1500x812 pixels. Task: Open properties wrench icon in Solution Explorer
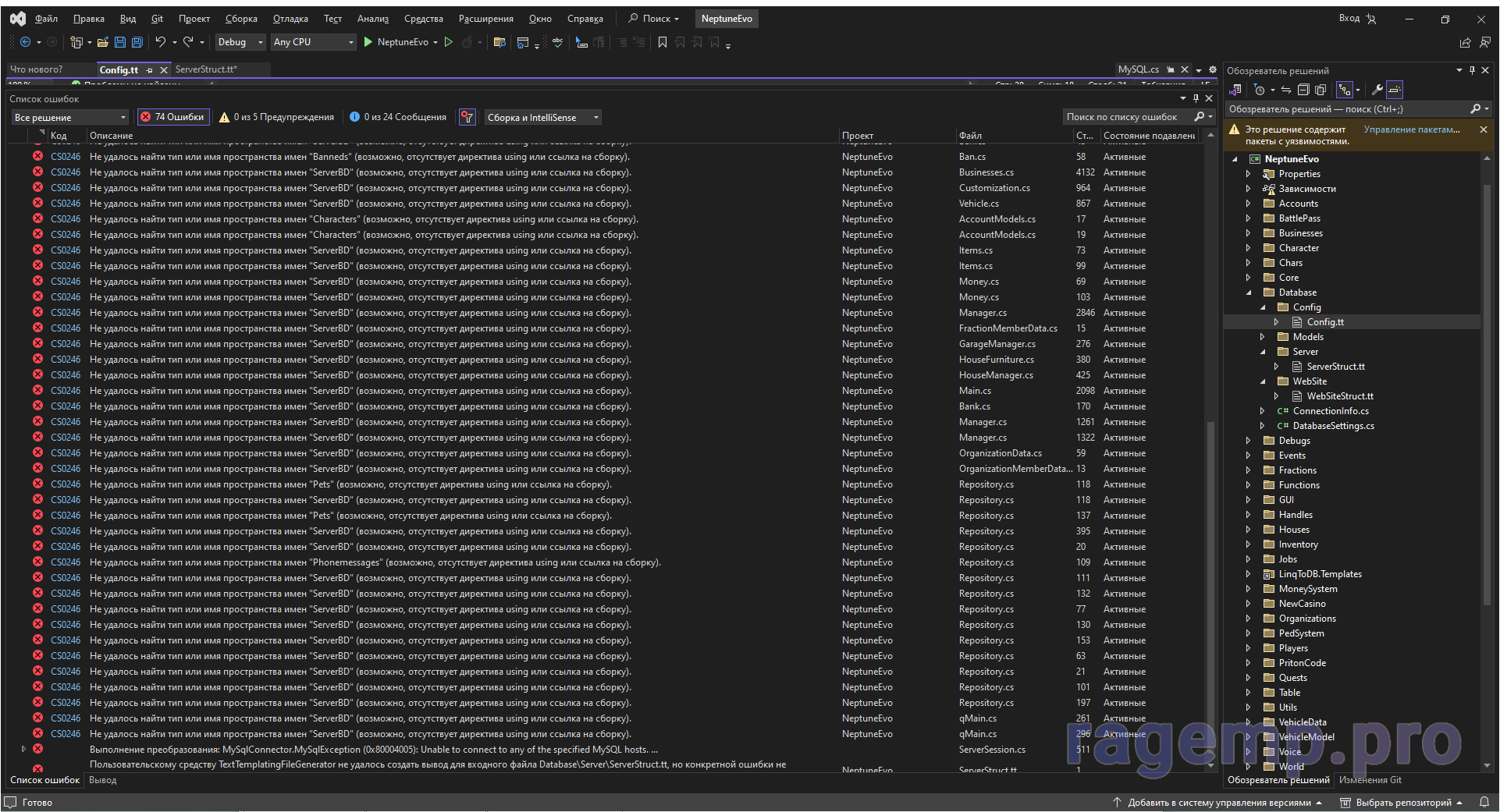click(1377, 90)
